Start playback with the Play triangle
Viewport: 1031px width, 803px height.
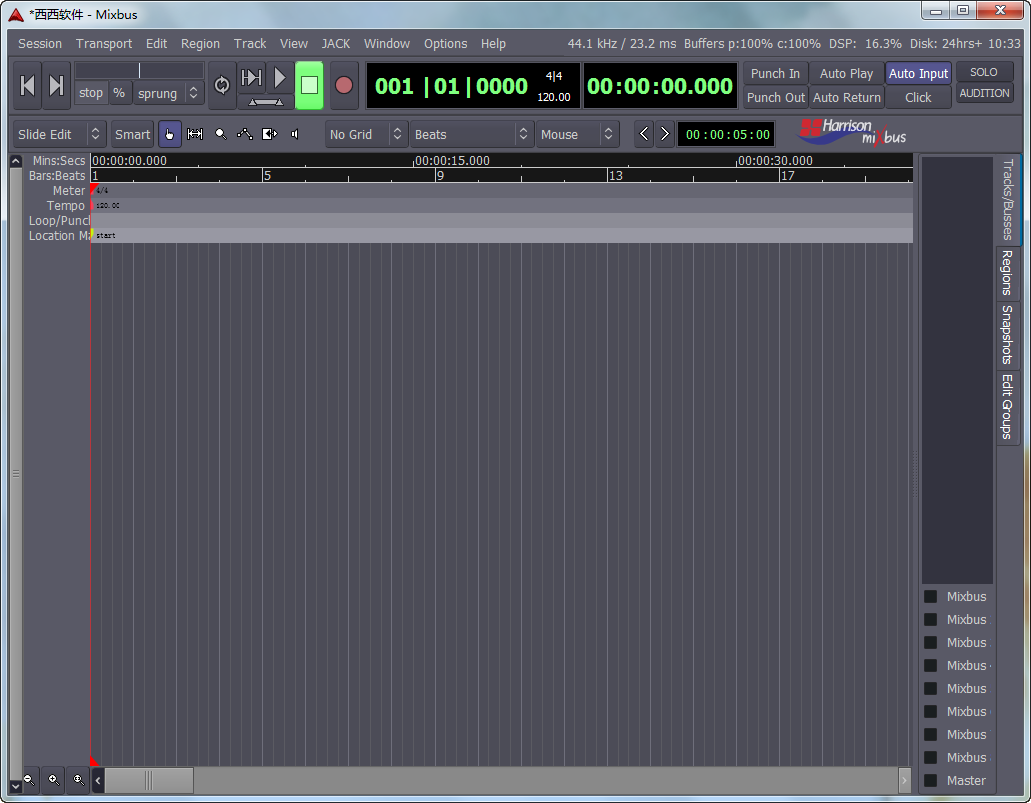279,78
